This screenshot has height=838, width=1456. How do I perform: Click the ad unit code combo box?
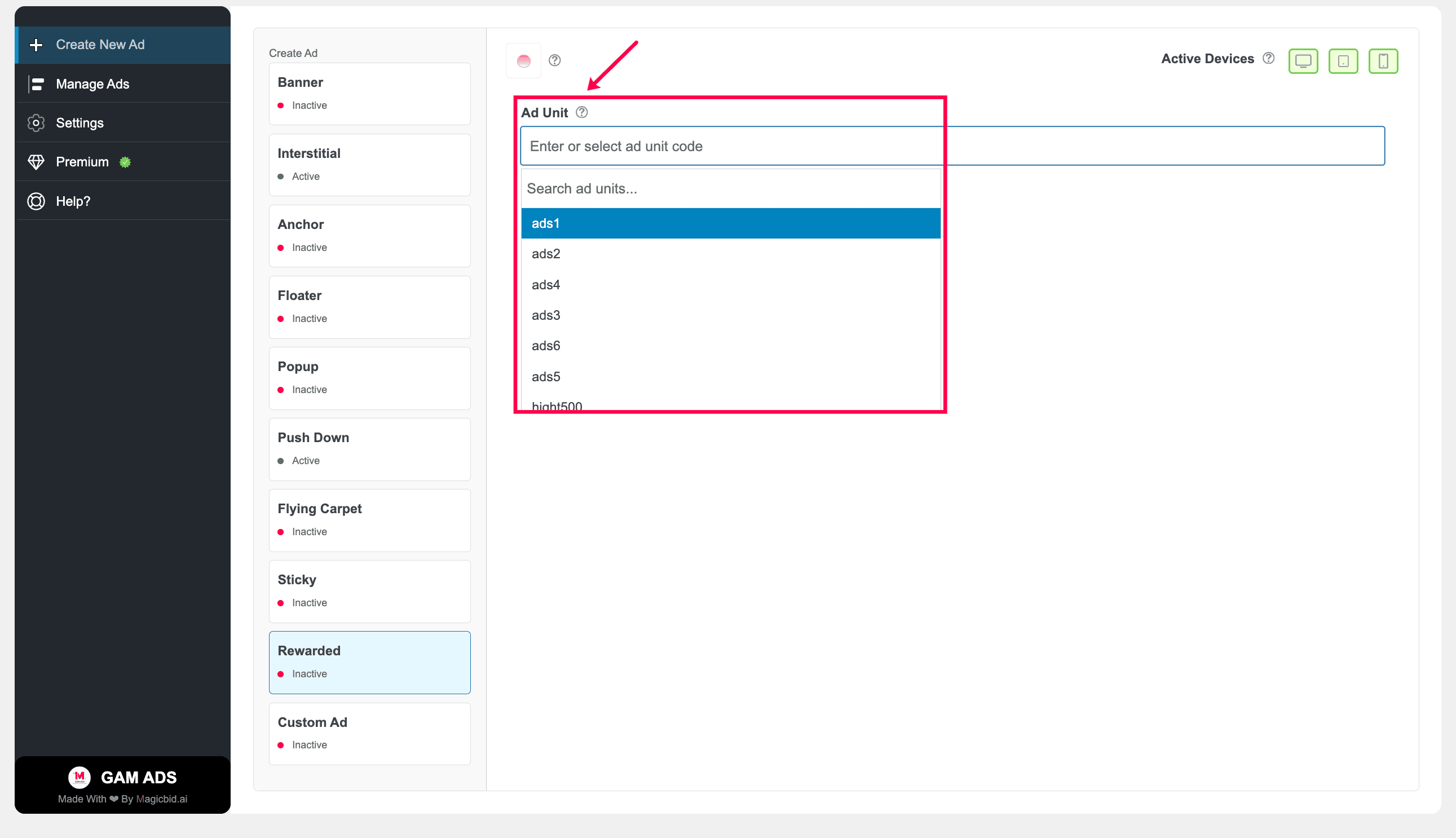(952, 146)
